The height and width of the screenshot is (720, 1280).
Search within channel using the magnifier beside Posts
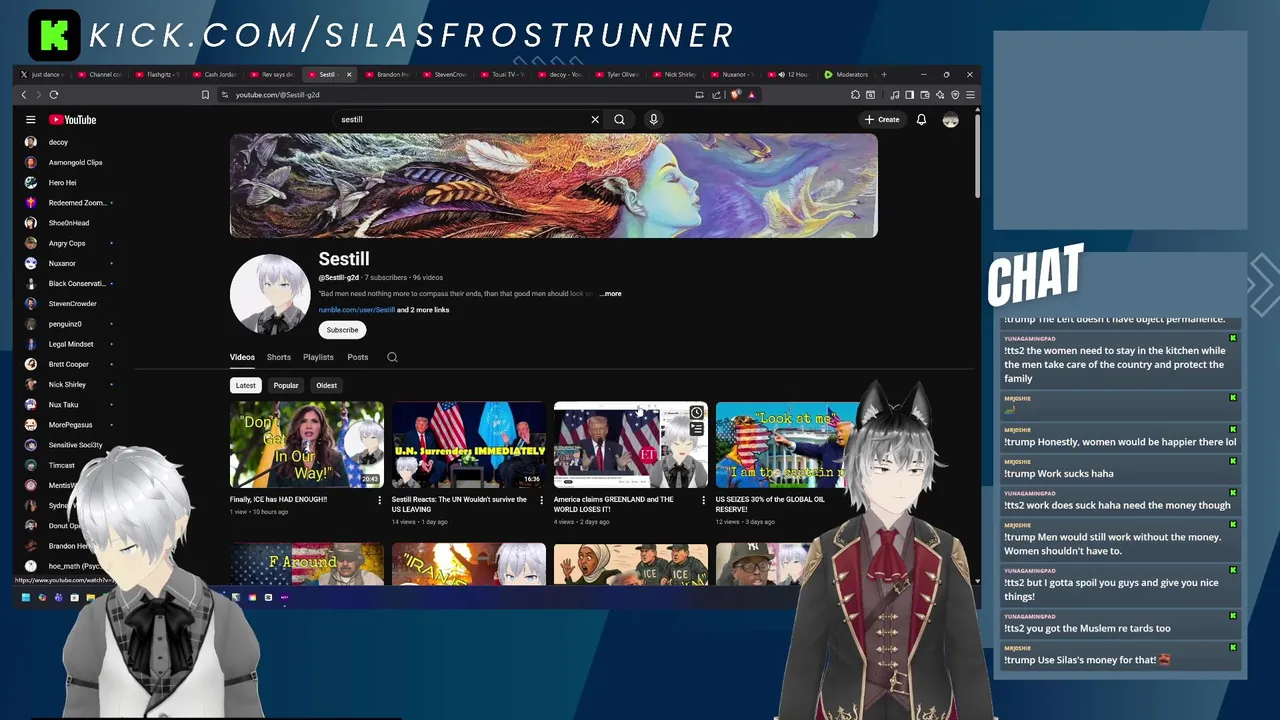tap(392, 357)
